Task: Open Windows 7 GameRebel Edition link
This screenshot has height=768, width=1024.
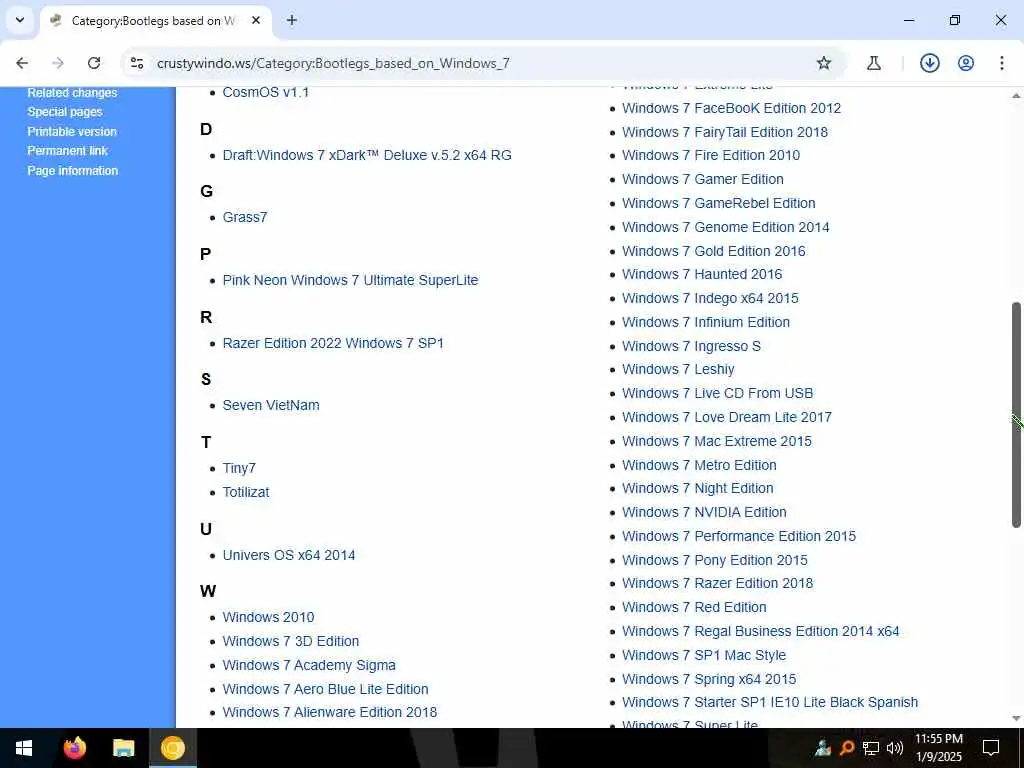Action: point(718,203)
